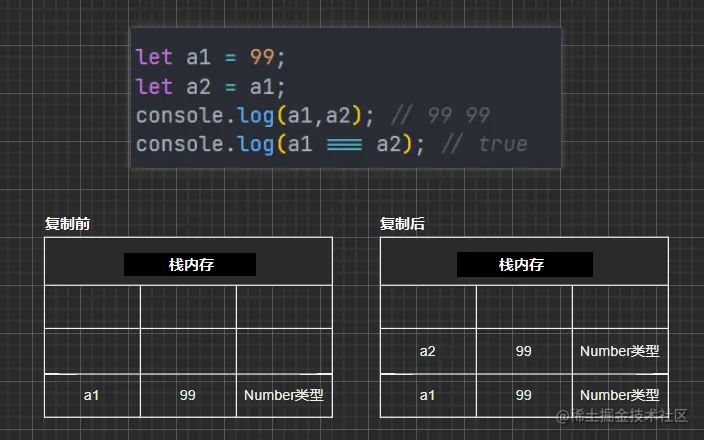Screen dimensions: 704x440
Task: Click the "99" value in the a2 row
Action: point(524,351)
